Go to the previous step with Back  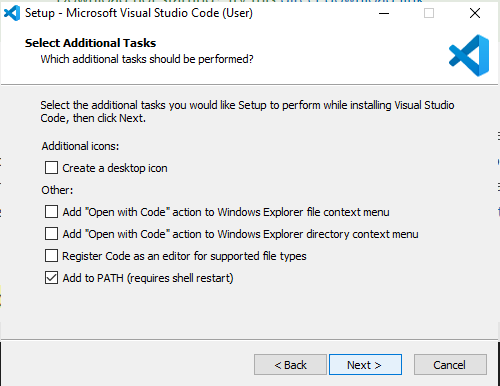(x=290, y=365)
